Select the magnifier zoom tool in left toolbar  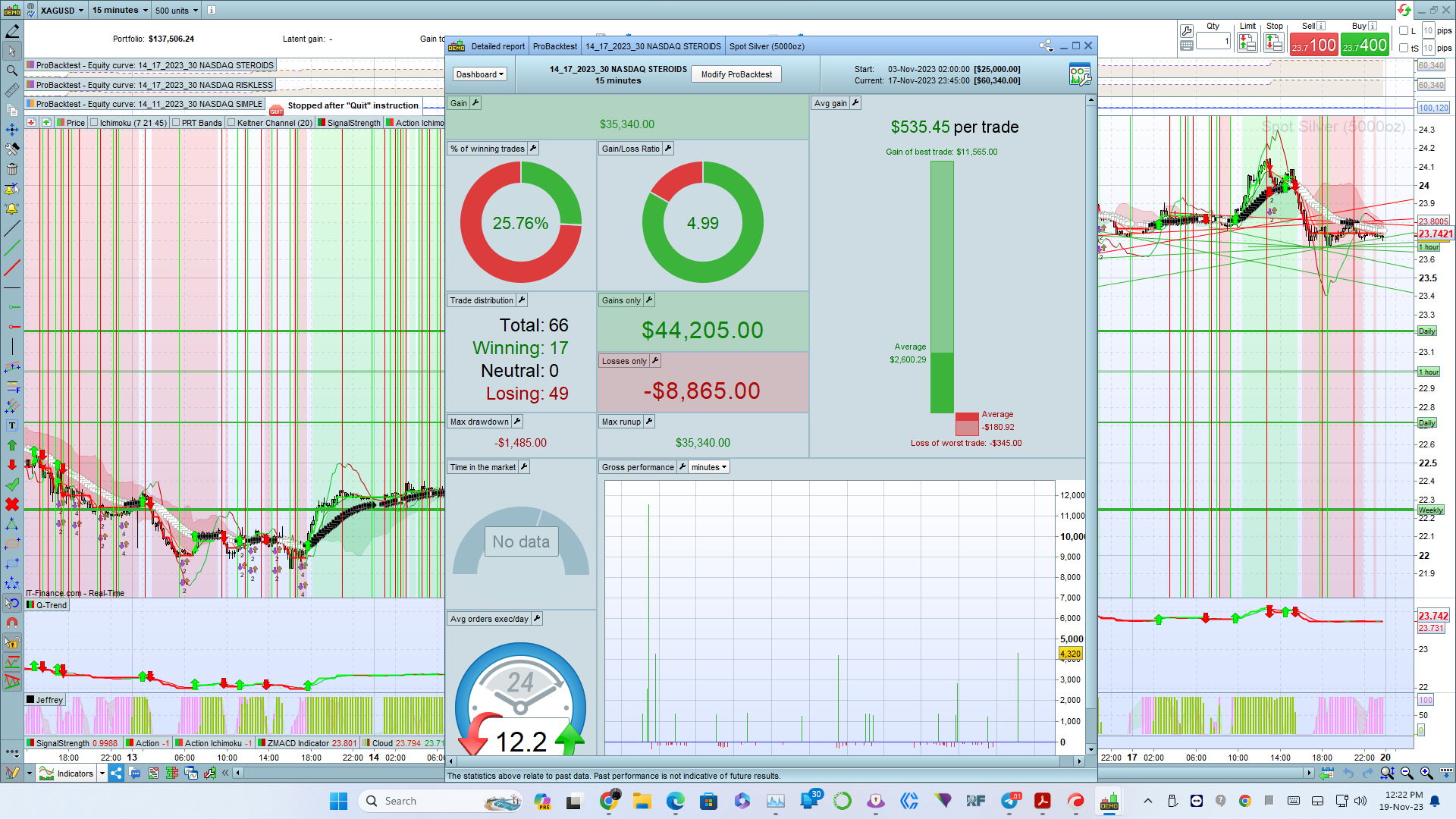11,71
